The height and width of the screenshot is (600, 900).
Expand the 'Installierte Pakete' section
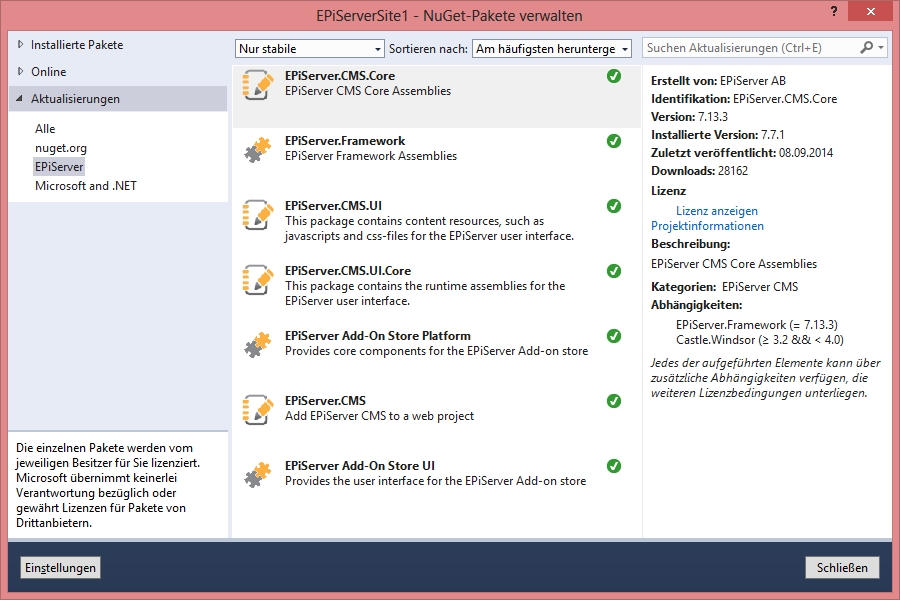tap(21, 45)
